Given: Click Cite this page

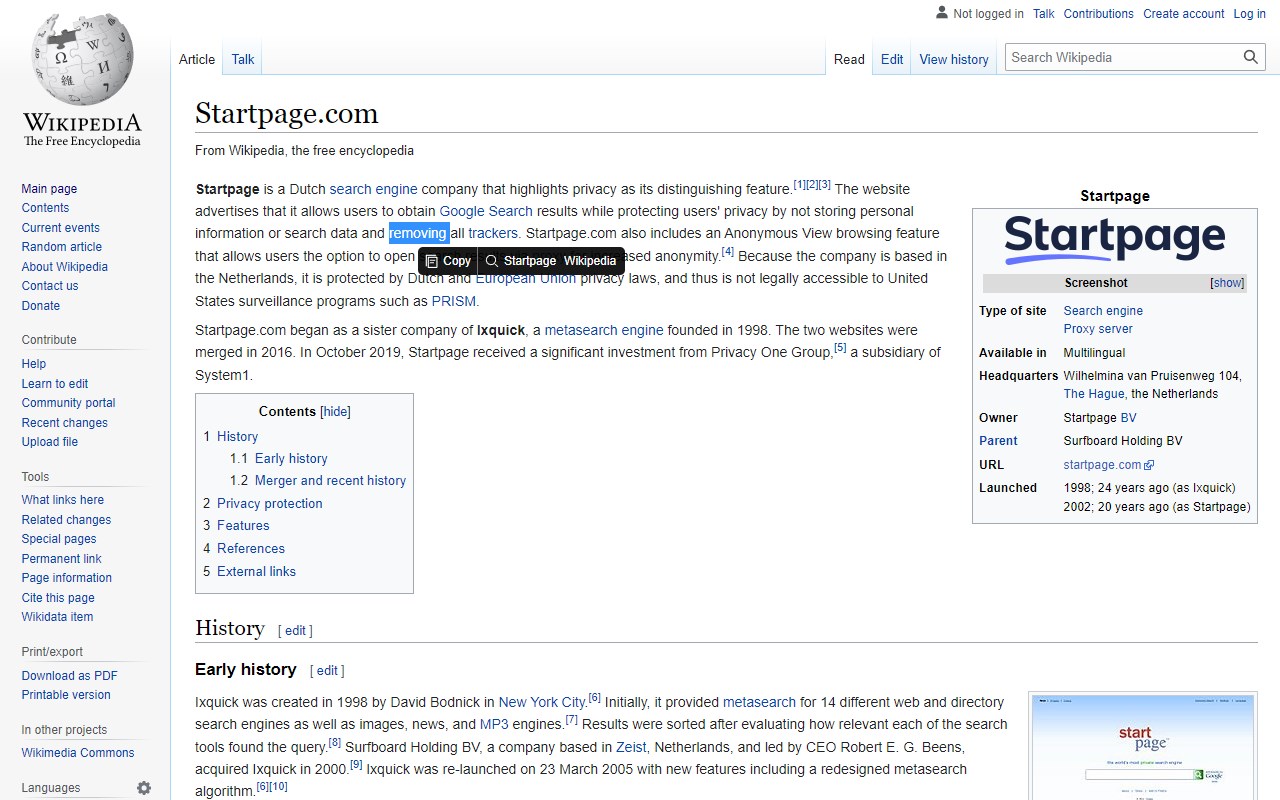Looking at the screenshot, I should point(58,598).
